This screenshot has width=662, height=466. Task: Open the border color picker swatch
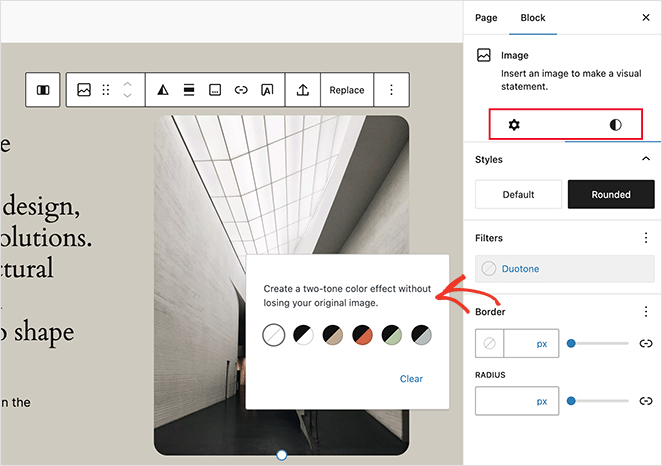point(490,344)
